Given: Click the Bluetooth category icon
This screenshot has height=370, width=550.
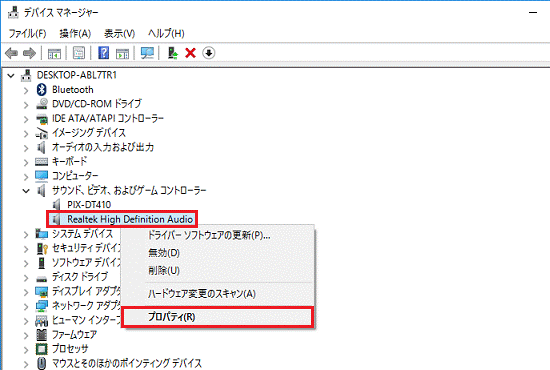Looking at the screenshot, I should tap(42, 89).
